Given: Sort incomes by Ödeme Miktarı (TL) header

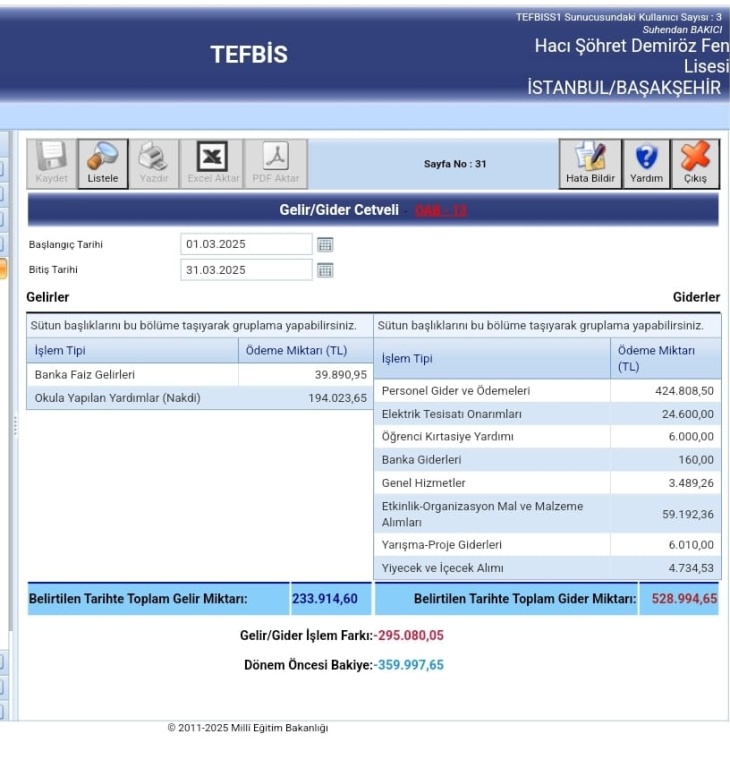Looking at the screenshot, I should pyautogui.click(x=305, y=351).
